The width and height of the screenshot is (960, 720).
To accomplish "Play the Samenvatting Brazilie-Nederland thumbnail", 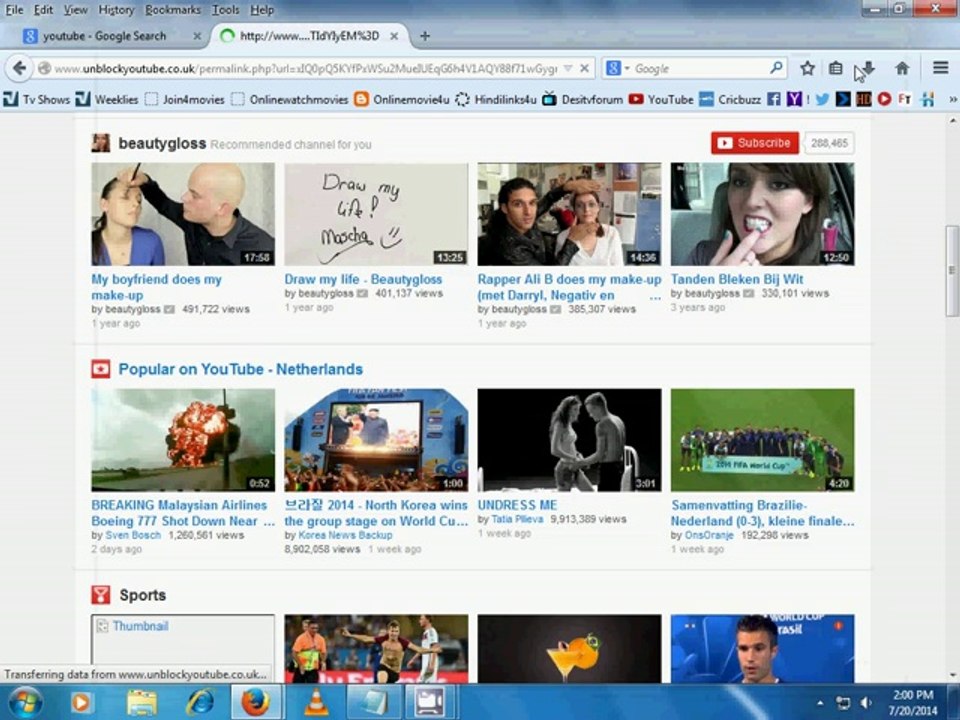I will coord(762,440).
